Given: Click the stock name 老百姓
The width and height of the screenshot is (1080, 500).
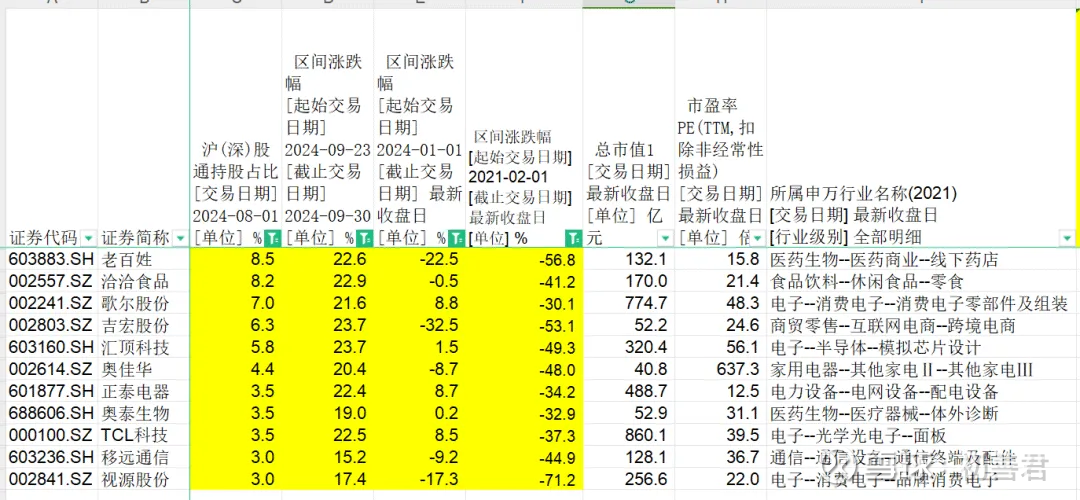Looking at the screenshot, I should click(127, 260).
